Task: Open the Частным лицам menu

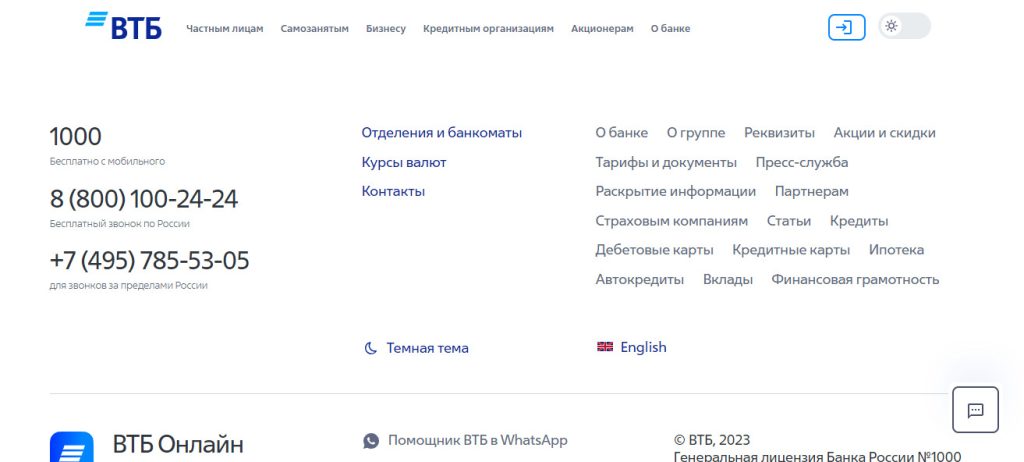Action: [225, 29]
